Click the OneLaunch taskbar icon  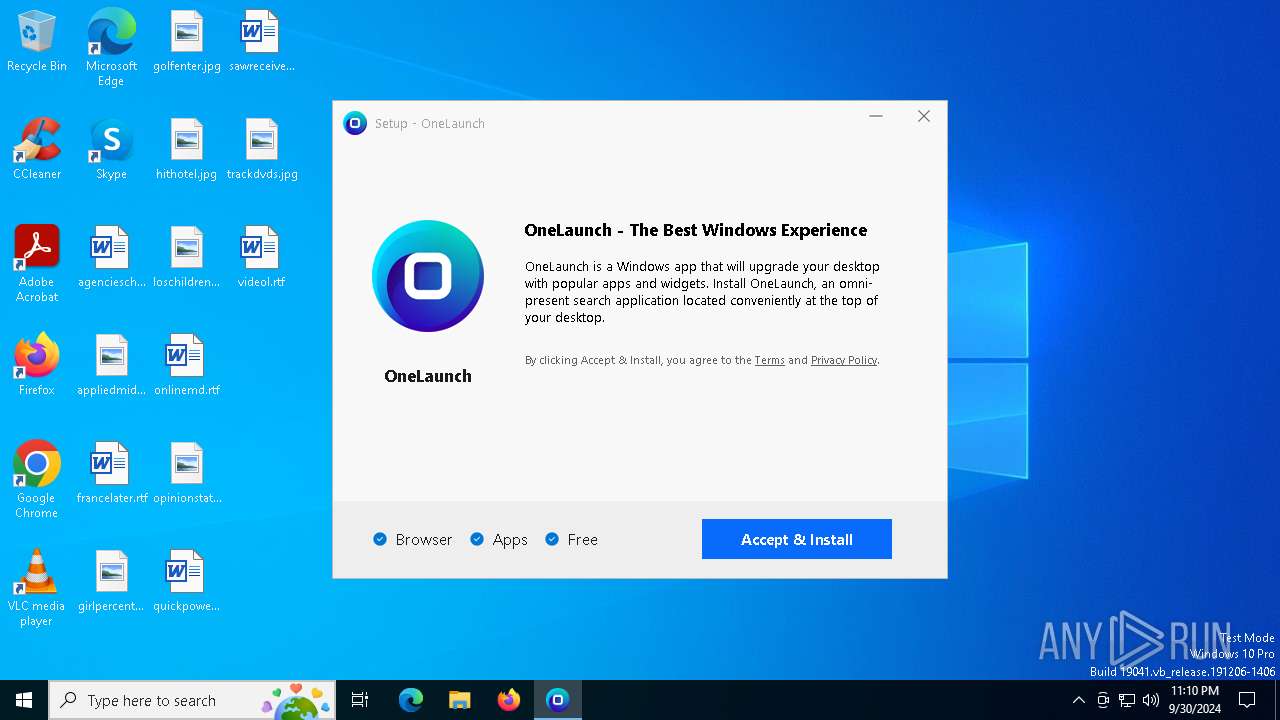558,700
